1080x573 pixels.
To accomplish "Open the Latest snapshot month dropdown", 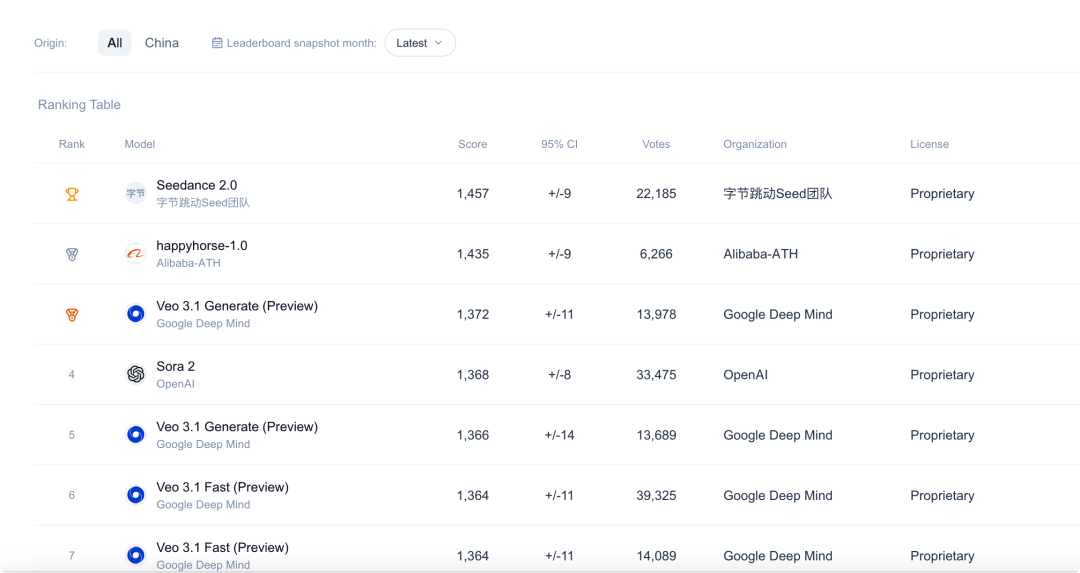I will (x=420, y=43).
